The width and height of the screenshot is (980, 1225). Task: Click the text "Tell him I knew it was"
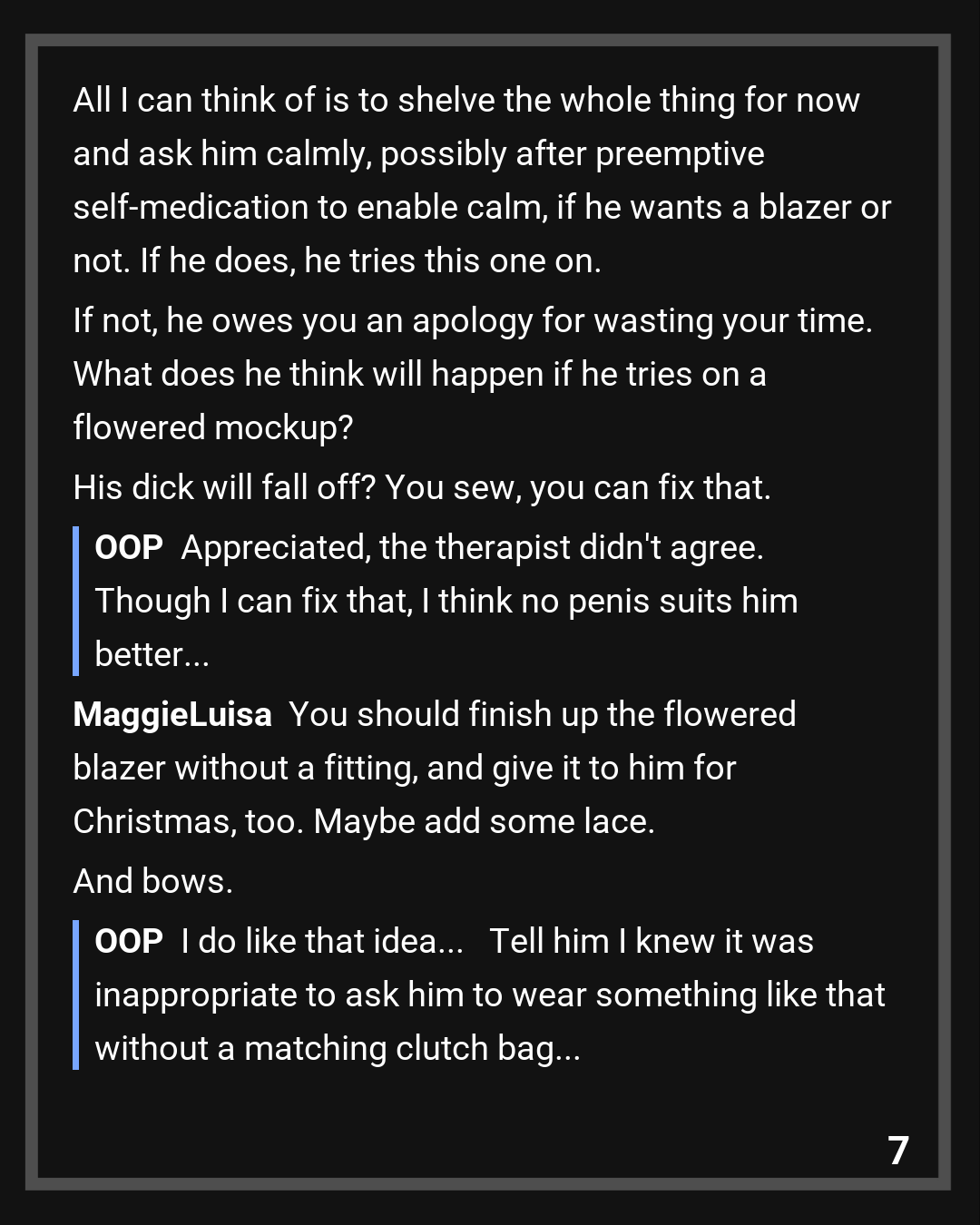point(651,941)
